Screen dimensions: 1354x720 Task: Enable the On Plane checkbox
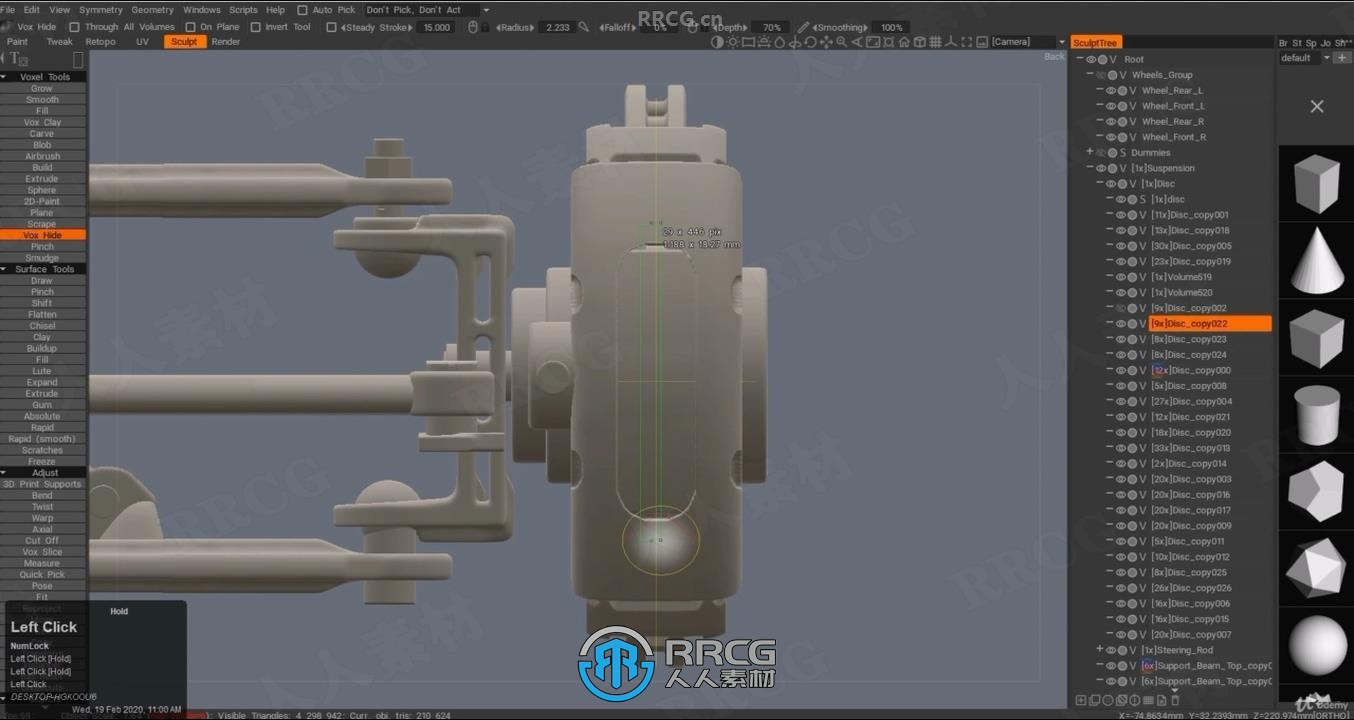click(190, 27)
